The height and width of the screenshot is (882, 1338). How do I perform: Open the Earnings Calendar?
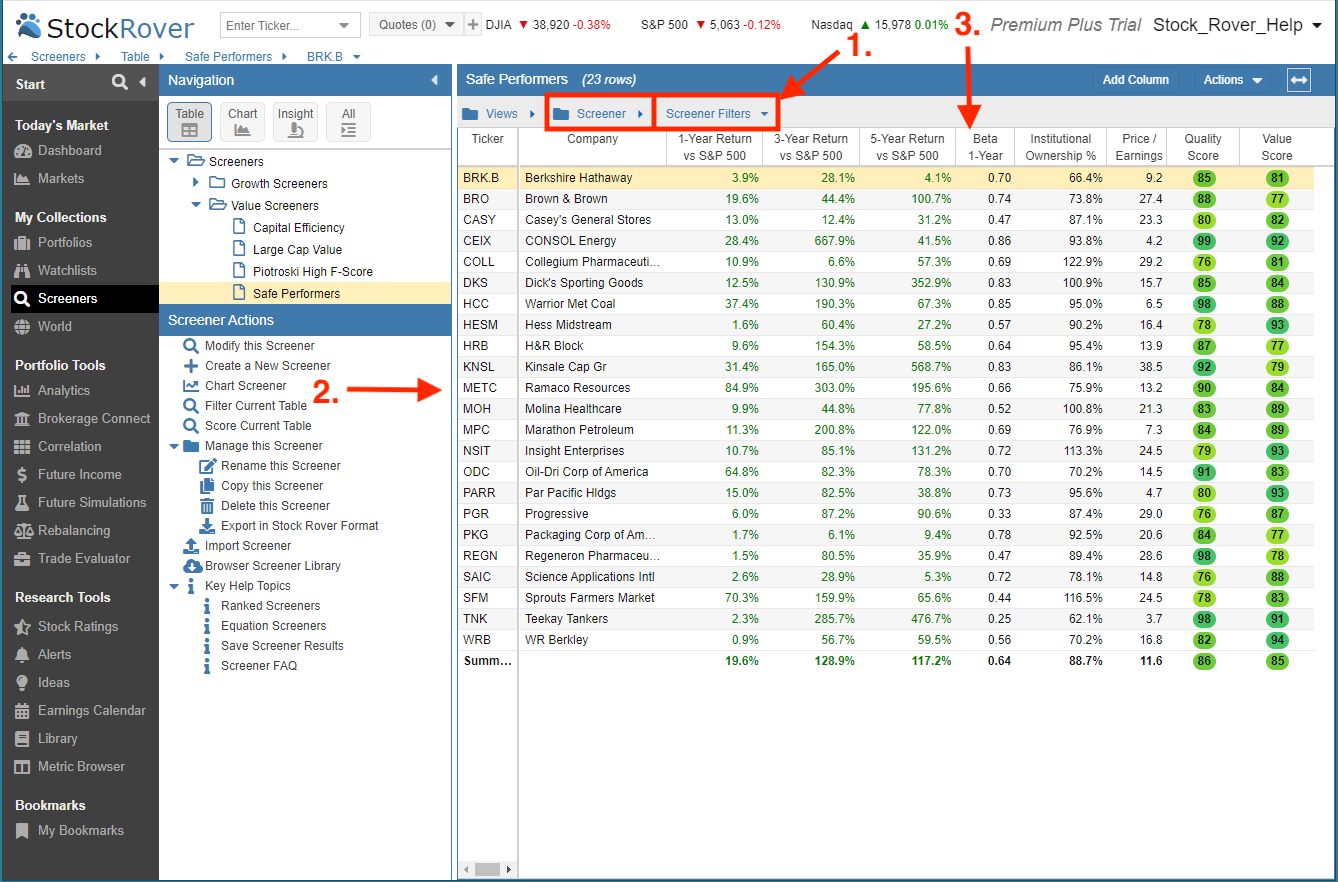coord(92,711)
